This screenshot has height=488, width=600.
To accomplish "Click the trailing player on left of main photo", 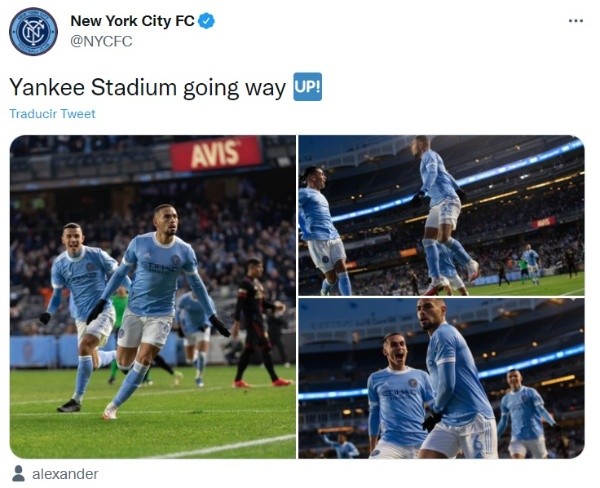I will pyautogui.click(x=82, y=314).
